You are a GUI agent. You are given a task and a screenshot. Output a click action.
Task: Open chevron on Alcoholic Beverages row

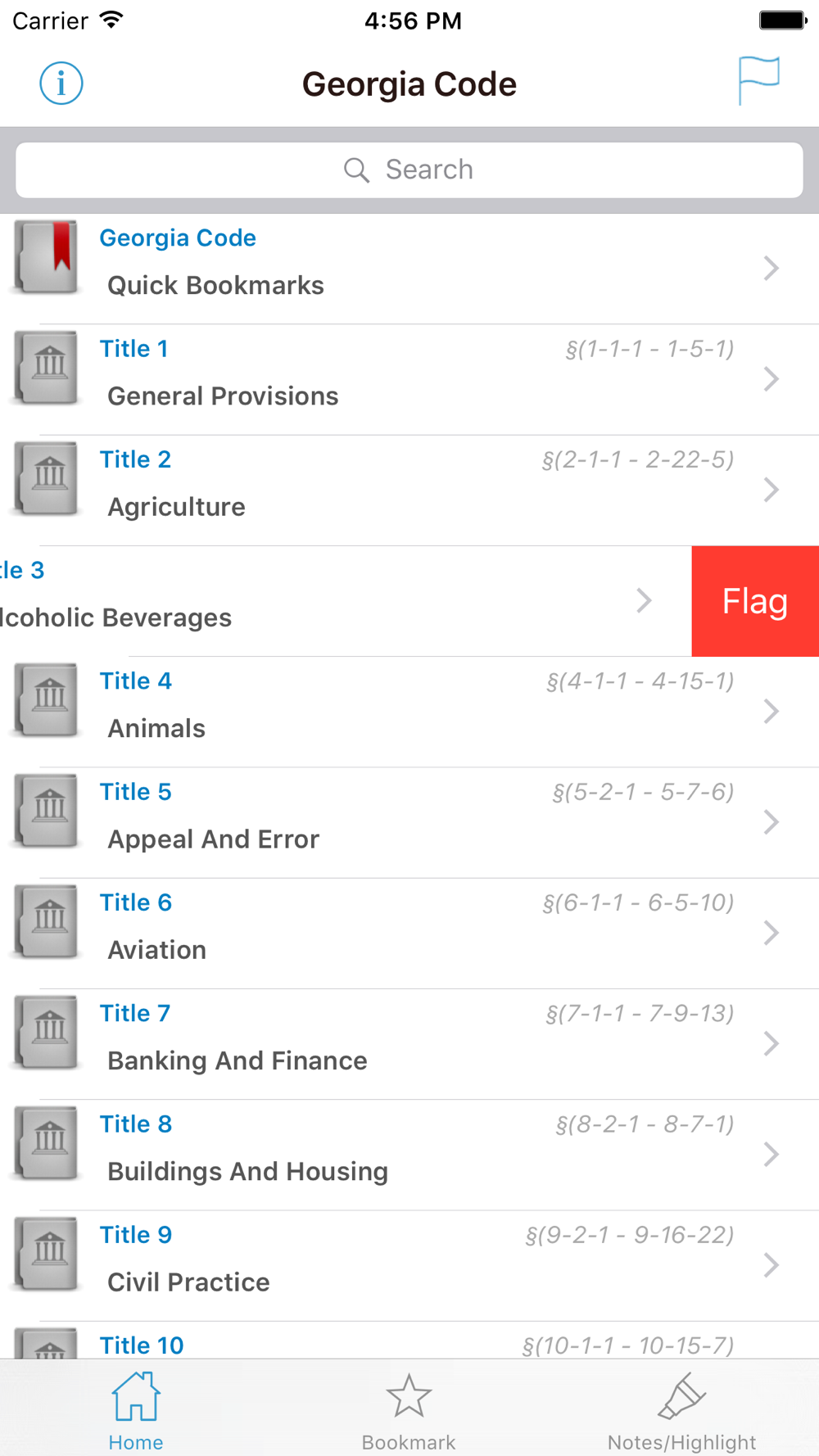645,600
